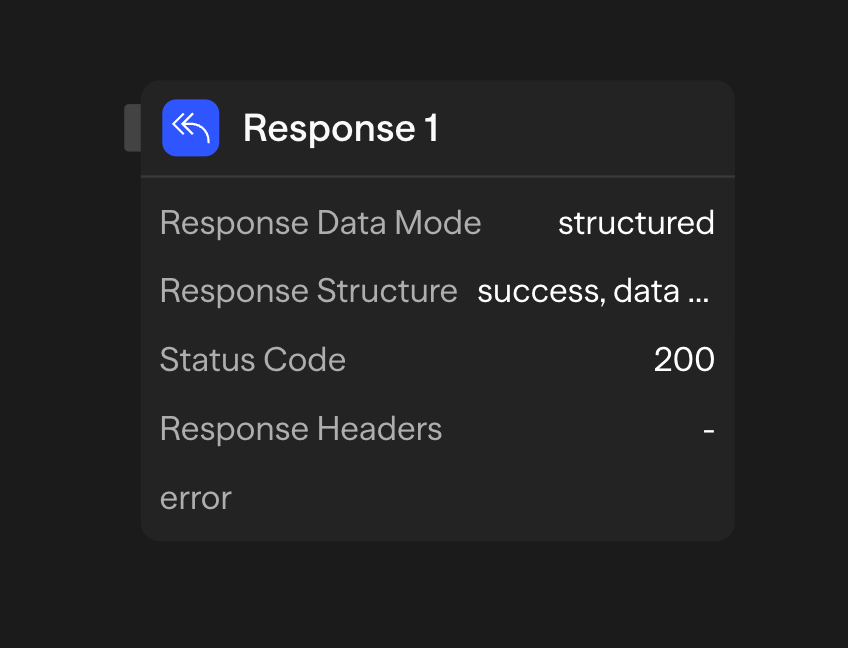
Task: Click the Response Headers label
Action: (x=300, y=428)
